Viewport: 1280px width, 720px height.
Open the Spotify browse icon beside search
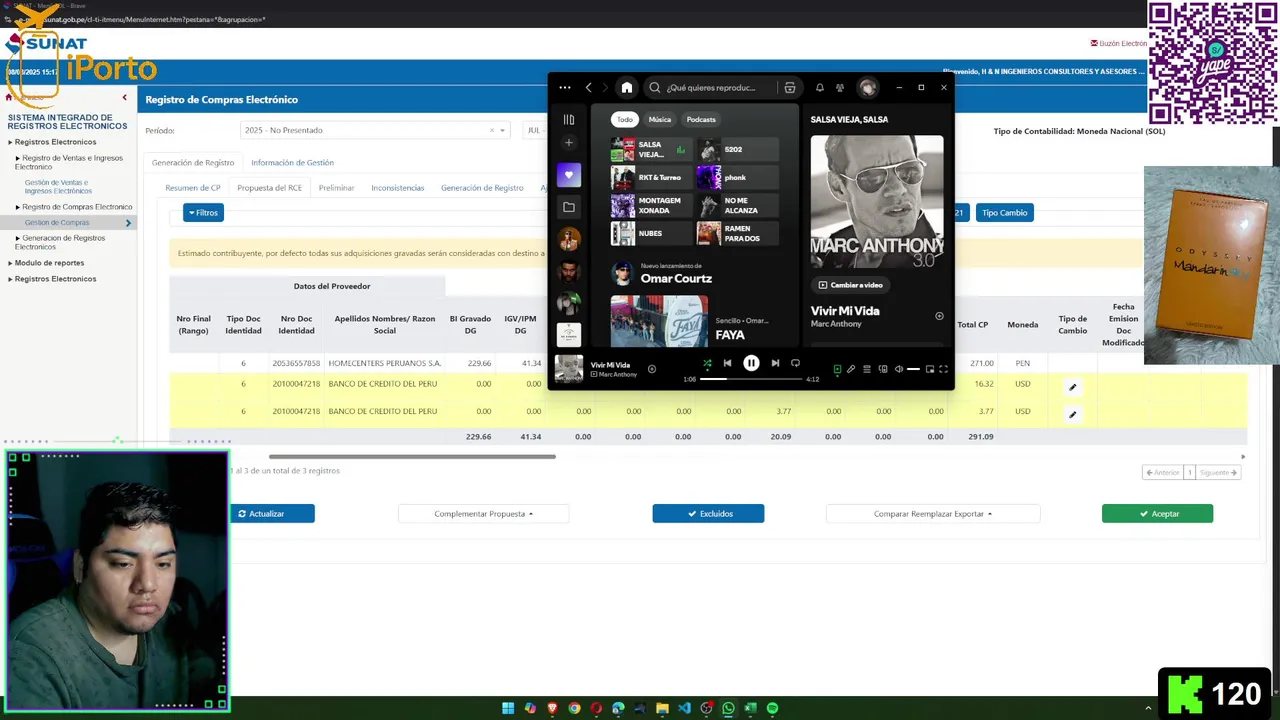790,88
